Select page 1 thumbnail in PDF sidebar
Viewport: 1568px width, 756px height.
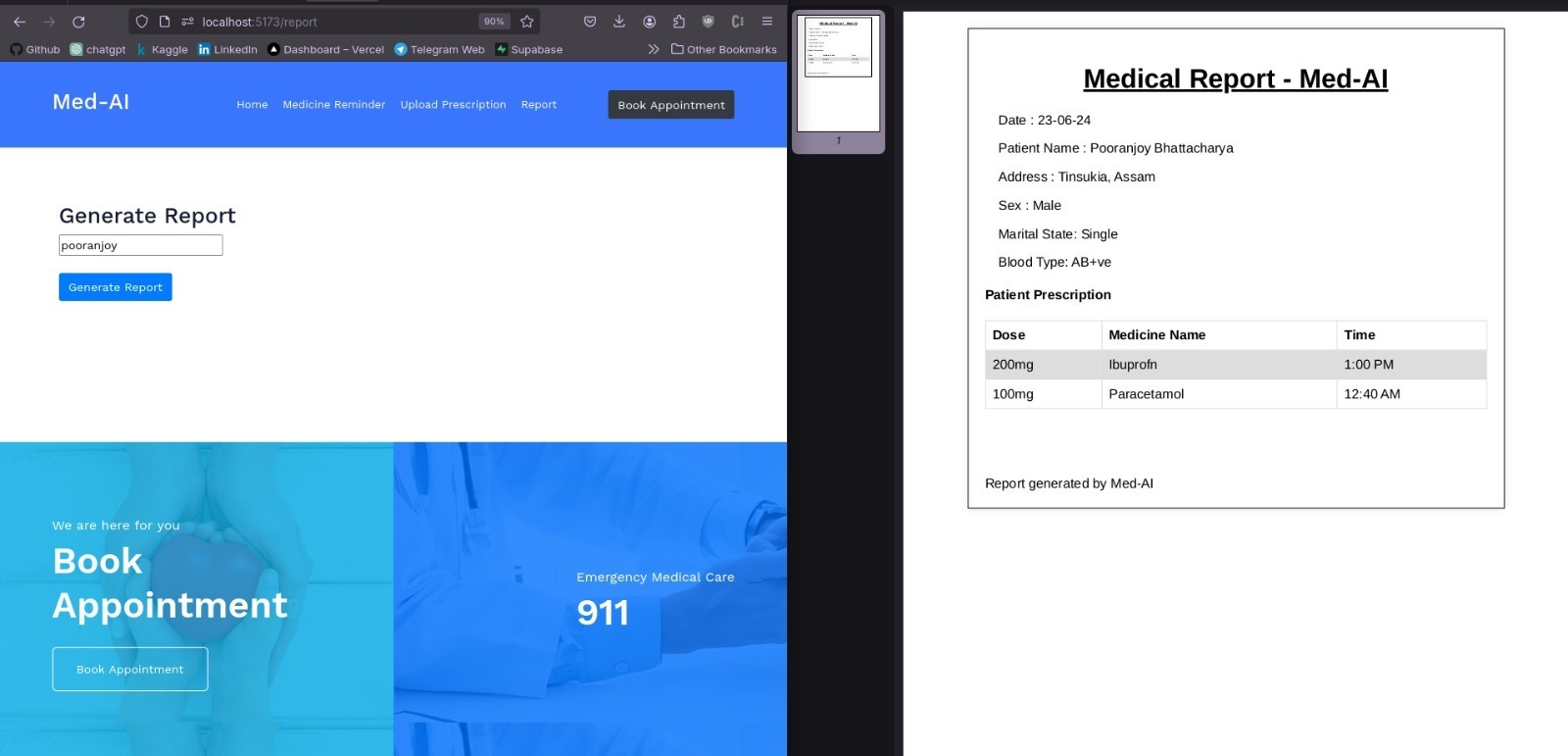tap(838, 74)
